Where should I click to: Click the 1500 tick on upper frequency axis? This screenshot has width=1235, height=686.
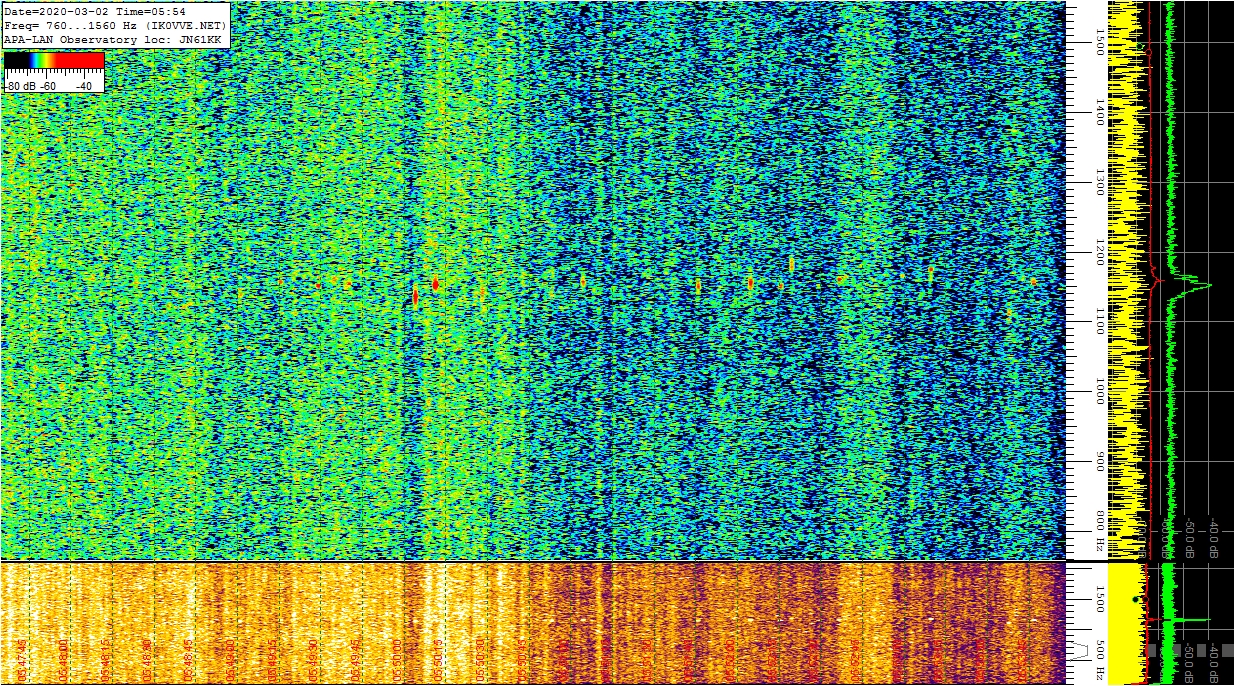pyautogui.click(x=1099, y=40)
